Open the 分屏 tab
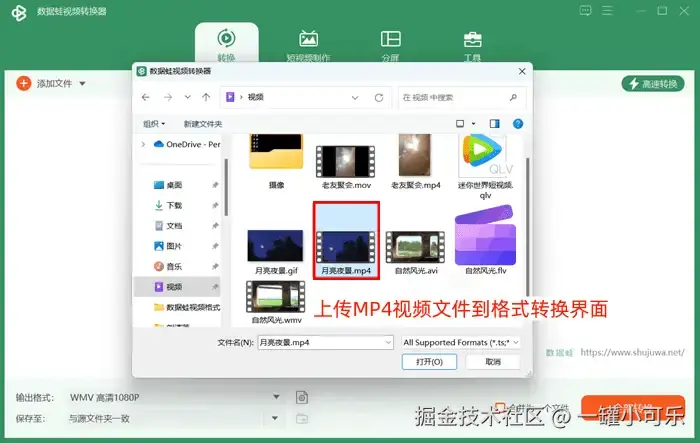700x443 pixels. pyautogui.click(x=391, y=45)
